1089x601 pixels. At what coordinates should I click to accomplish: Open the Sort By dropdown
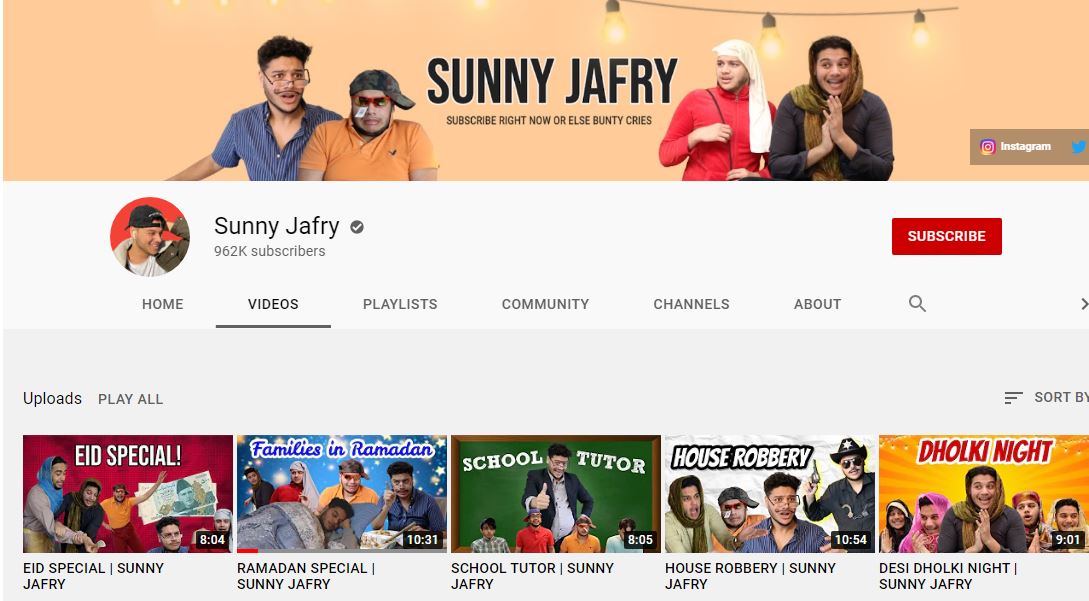tap(1046, 397)
